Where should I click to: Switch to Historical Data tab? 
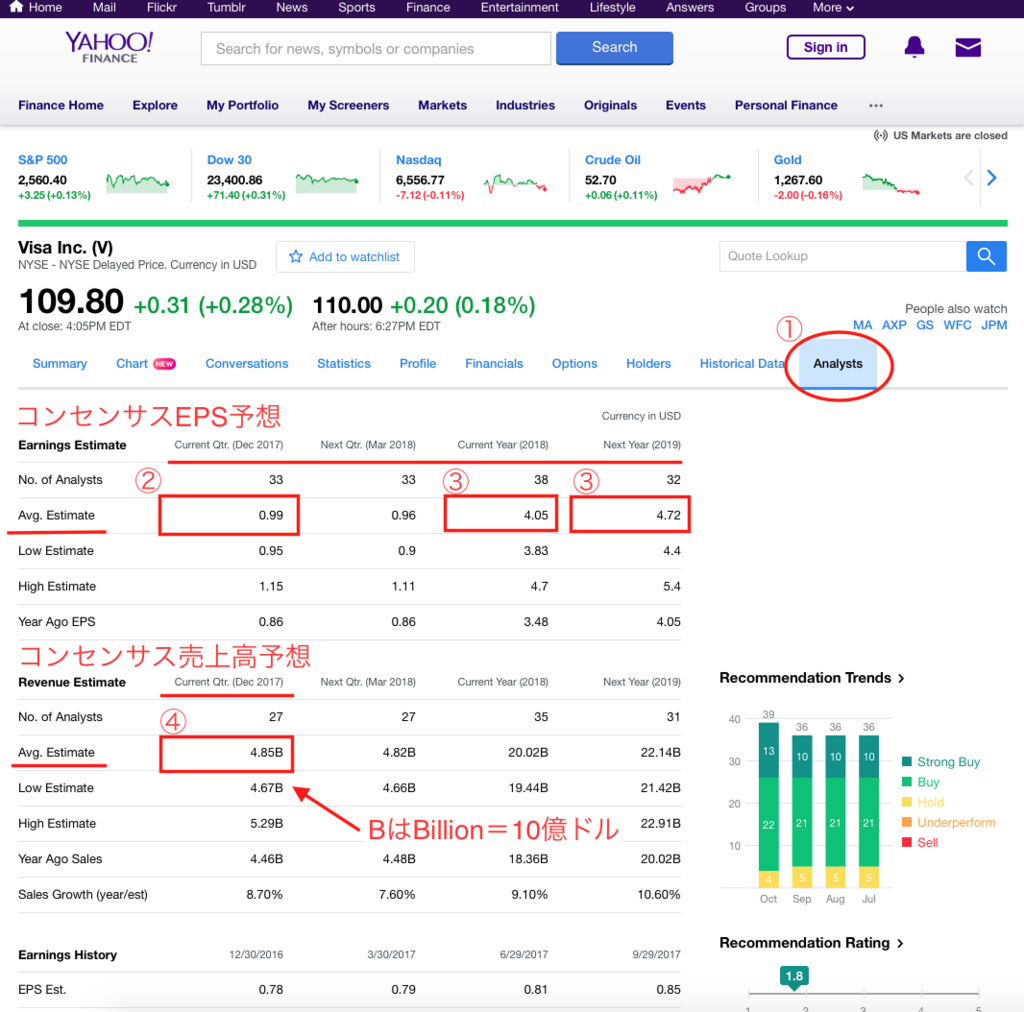(x=742, y=364)
